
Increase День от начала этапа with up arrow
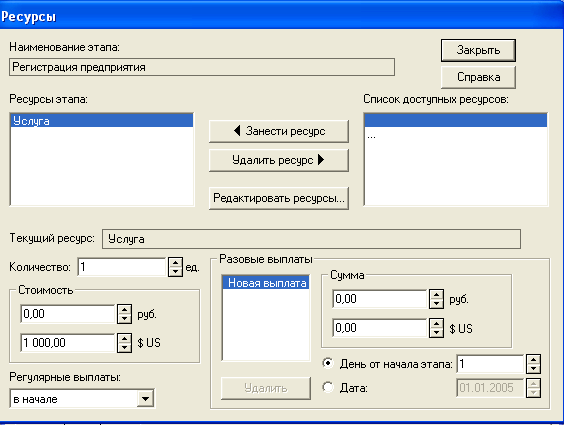pos(533,359)
